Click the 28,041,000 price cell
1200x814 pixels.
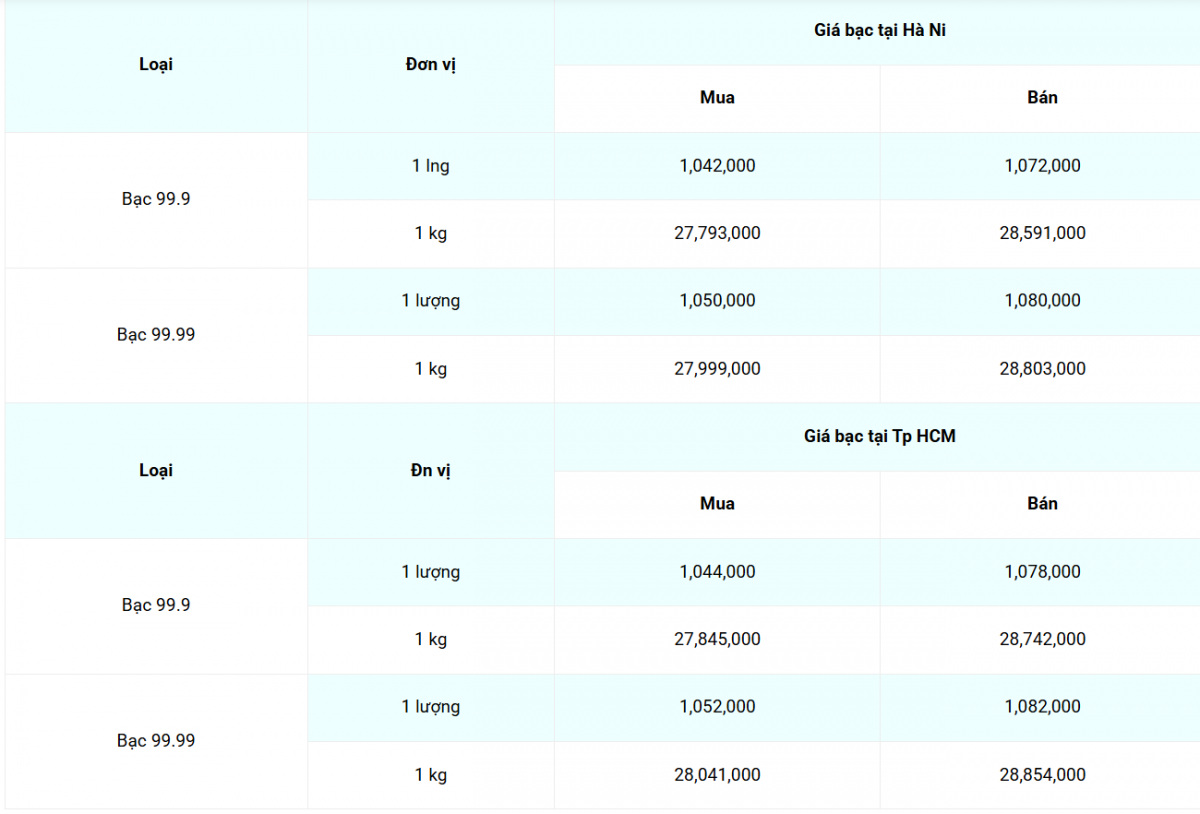pyautogui.click(x=717, y=775)
